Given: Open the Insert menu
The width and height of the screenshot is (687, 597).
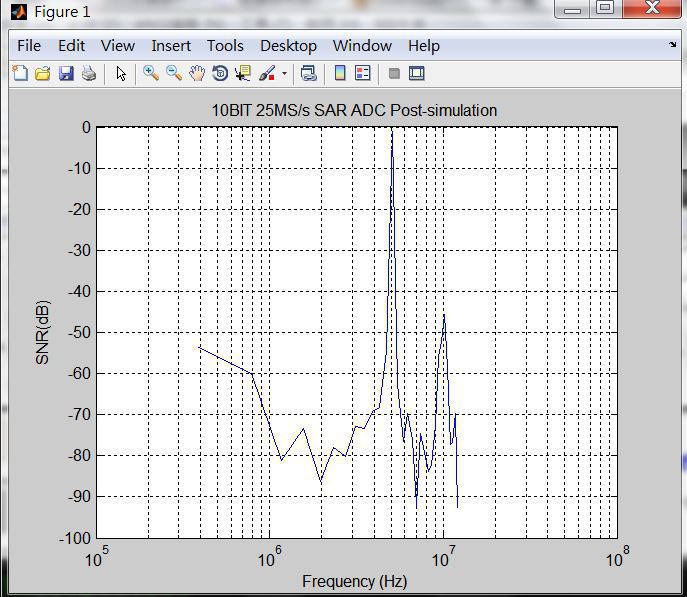Looking at the screenshot, I should [x=171, y=45].
